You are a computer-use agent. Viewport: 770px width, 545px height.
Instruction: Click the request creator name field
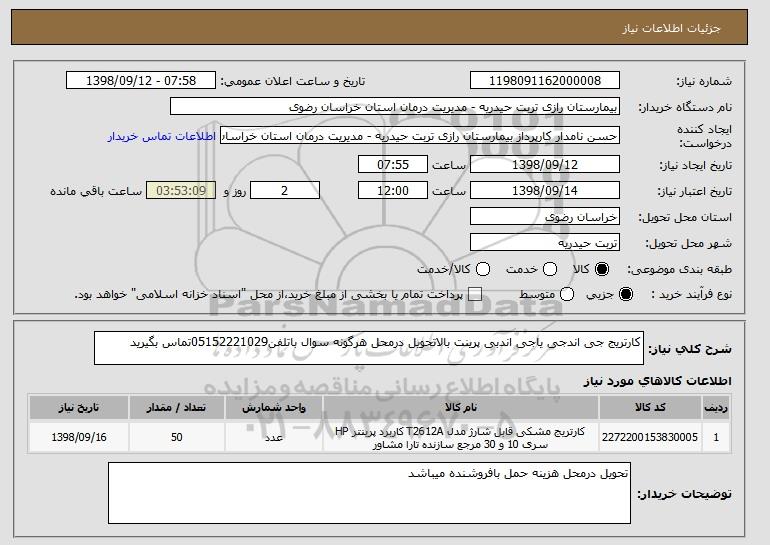point(420,136)
